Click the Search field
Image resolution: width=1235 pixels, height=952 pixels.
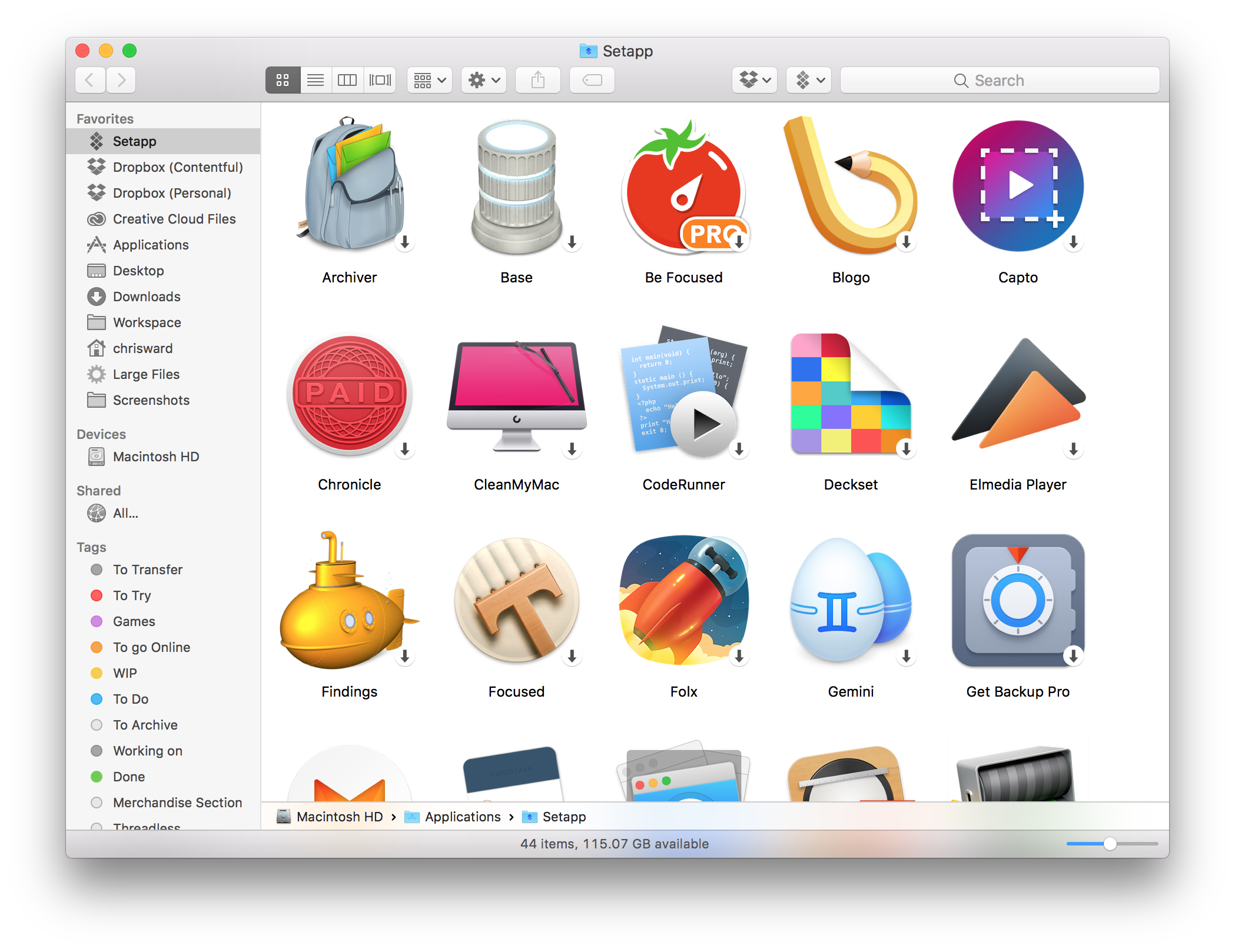[999, 80]
